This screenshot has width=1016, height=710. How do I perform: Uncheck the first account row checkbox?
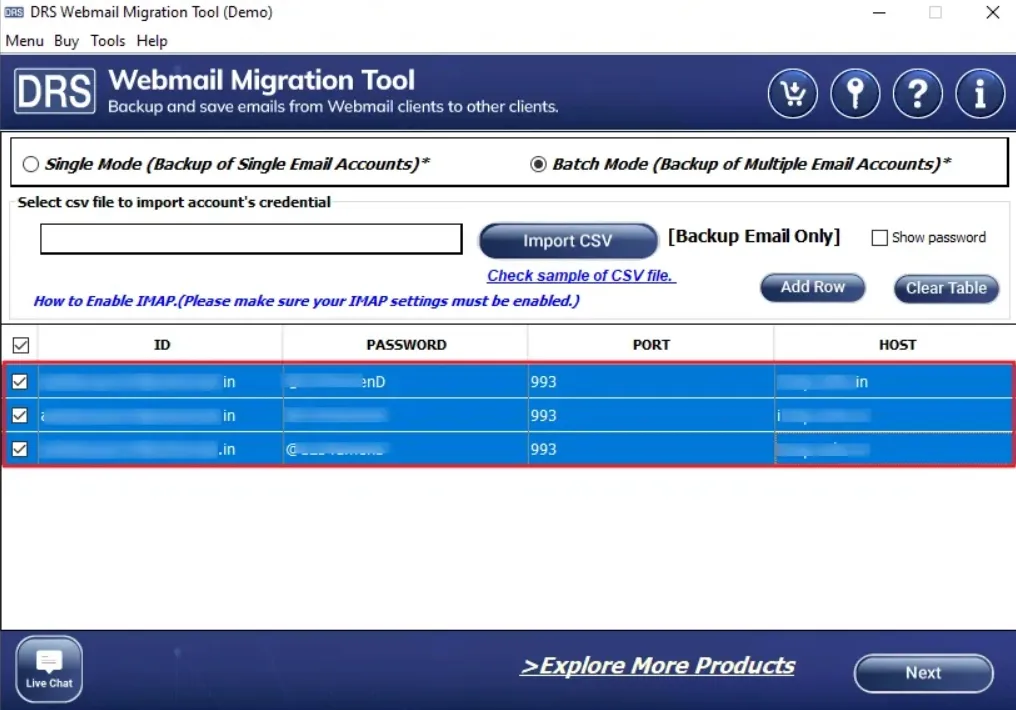click(20, 382)
